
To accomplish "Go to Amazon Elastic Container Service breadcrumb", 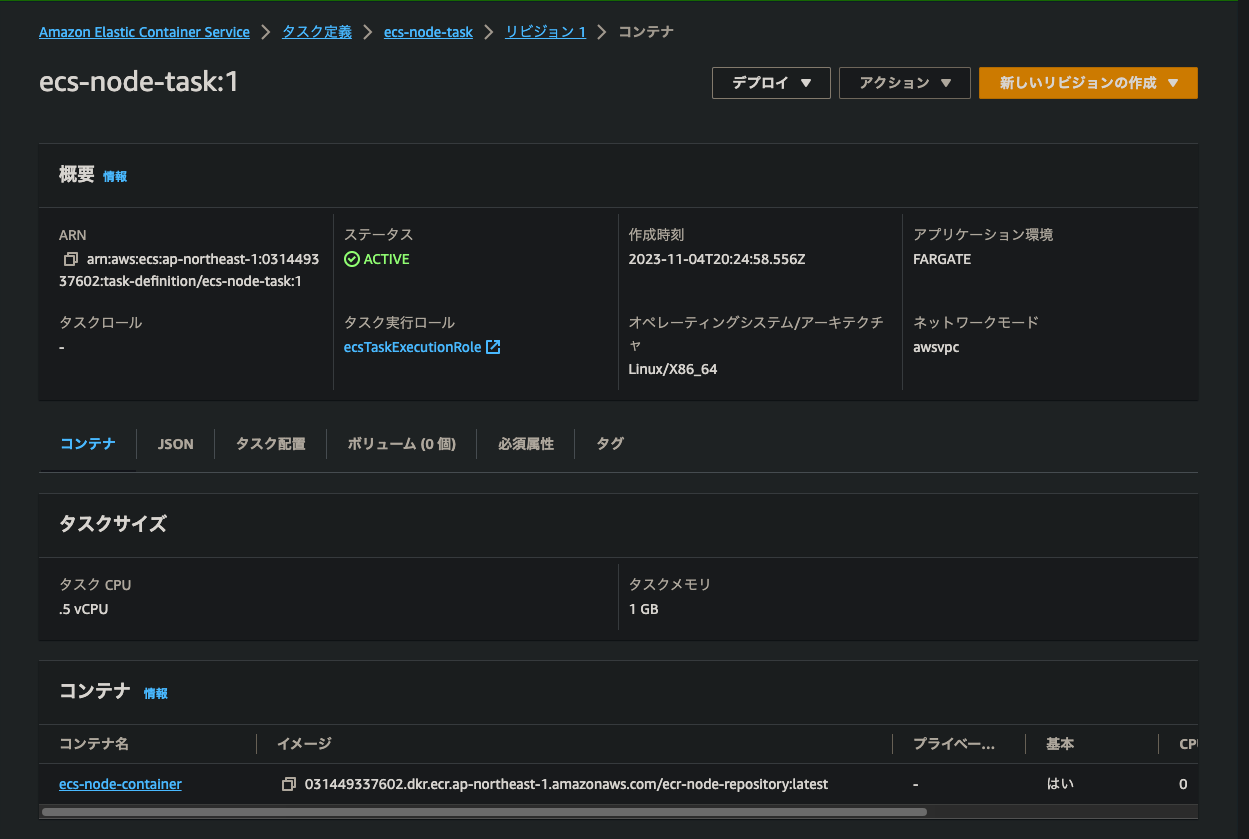I will point(144,32).
